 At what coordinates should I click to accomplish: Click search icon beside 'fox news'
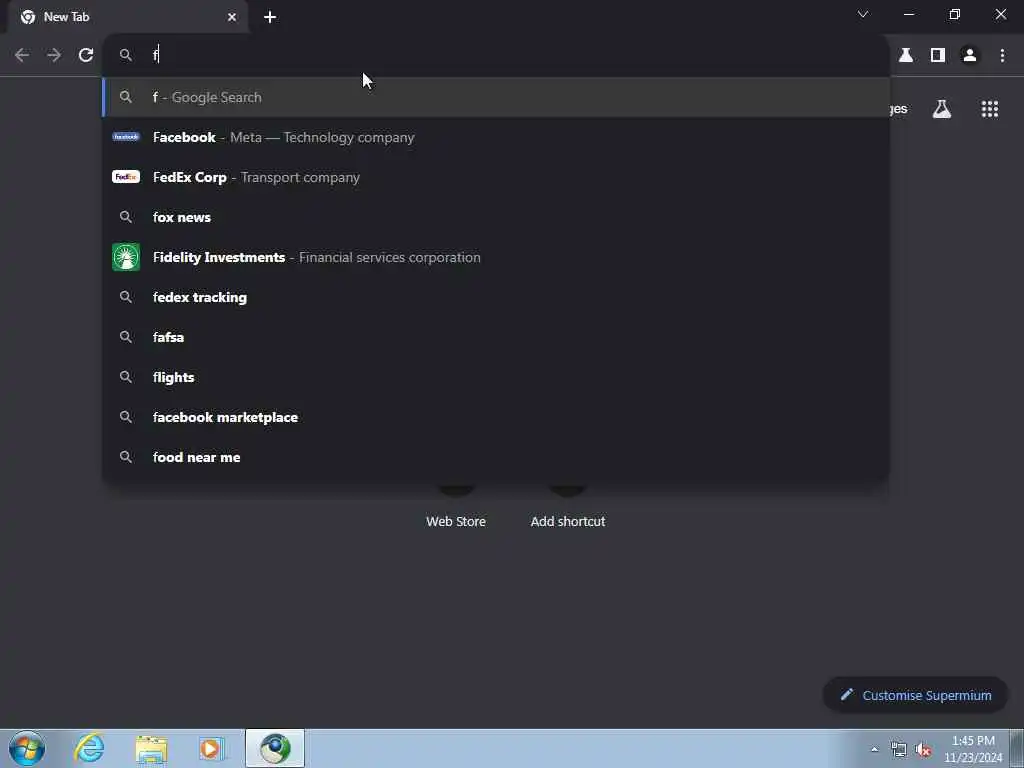126,217
